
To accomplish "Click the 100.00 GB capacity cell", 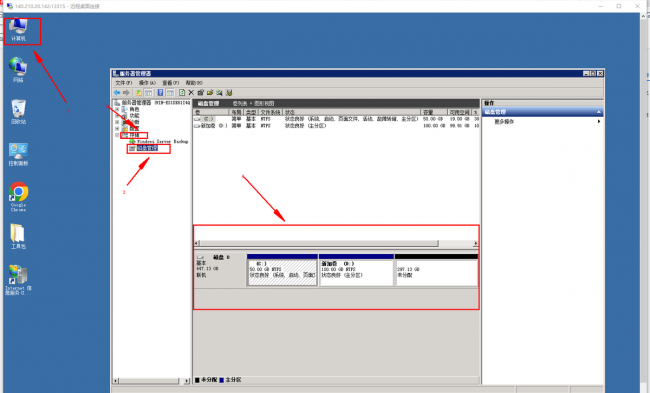I will click(x=434, y=126).
